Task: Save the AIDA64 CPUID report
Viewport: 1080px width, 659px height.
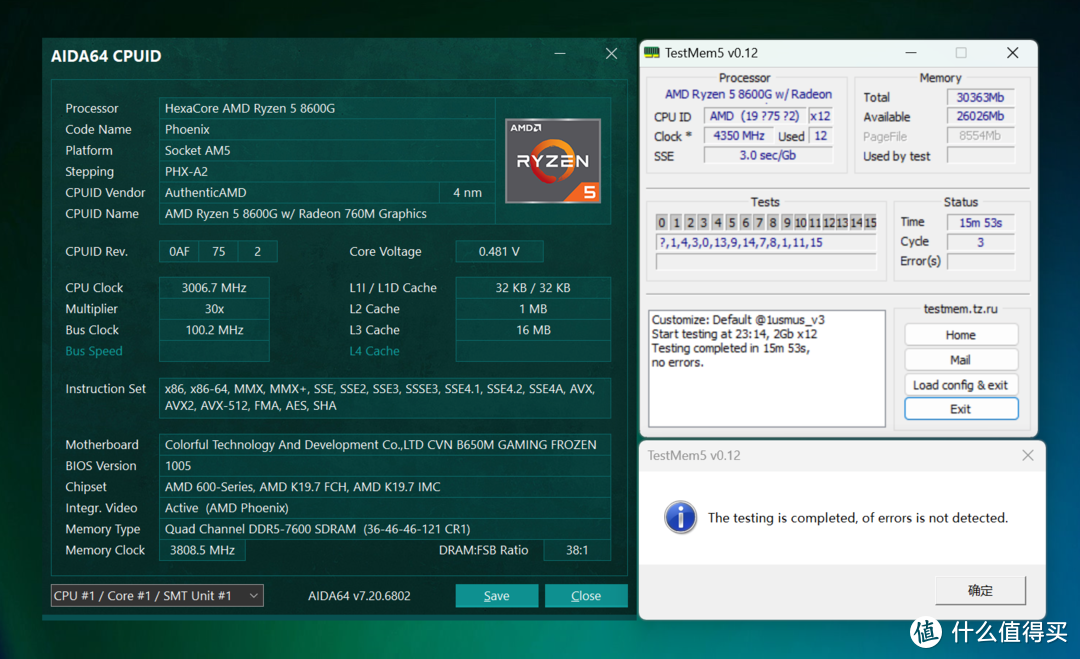Action: coord(497,596)
